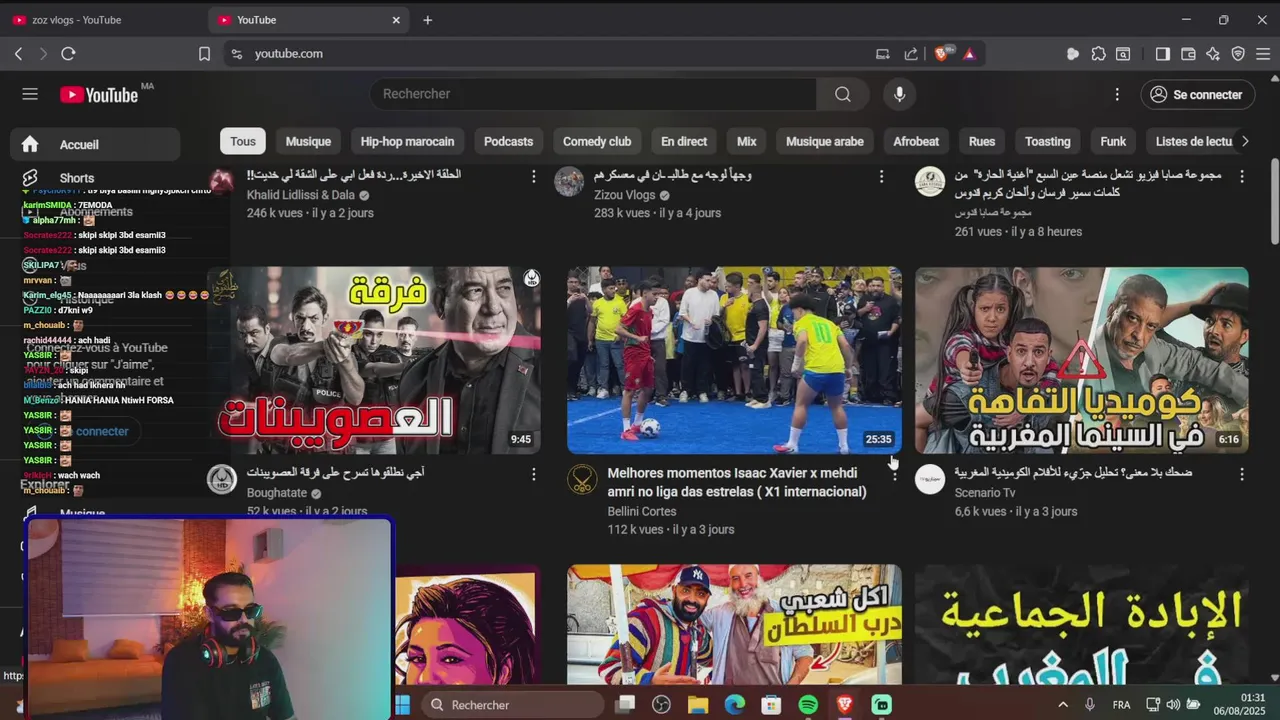Open YouTube settings three-dot menu
The height and width of the screenshot is (720, 1280).
click(x=1117, y=94)
